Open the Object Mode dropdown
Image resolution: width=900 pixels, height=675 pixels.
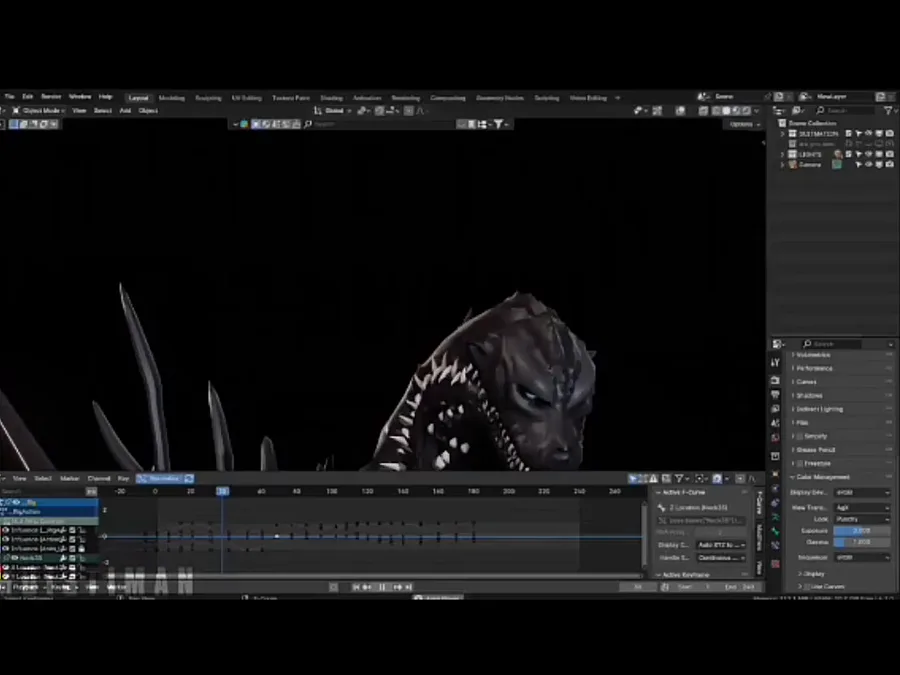coord(39,111)
